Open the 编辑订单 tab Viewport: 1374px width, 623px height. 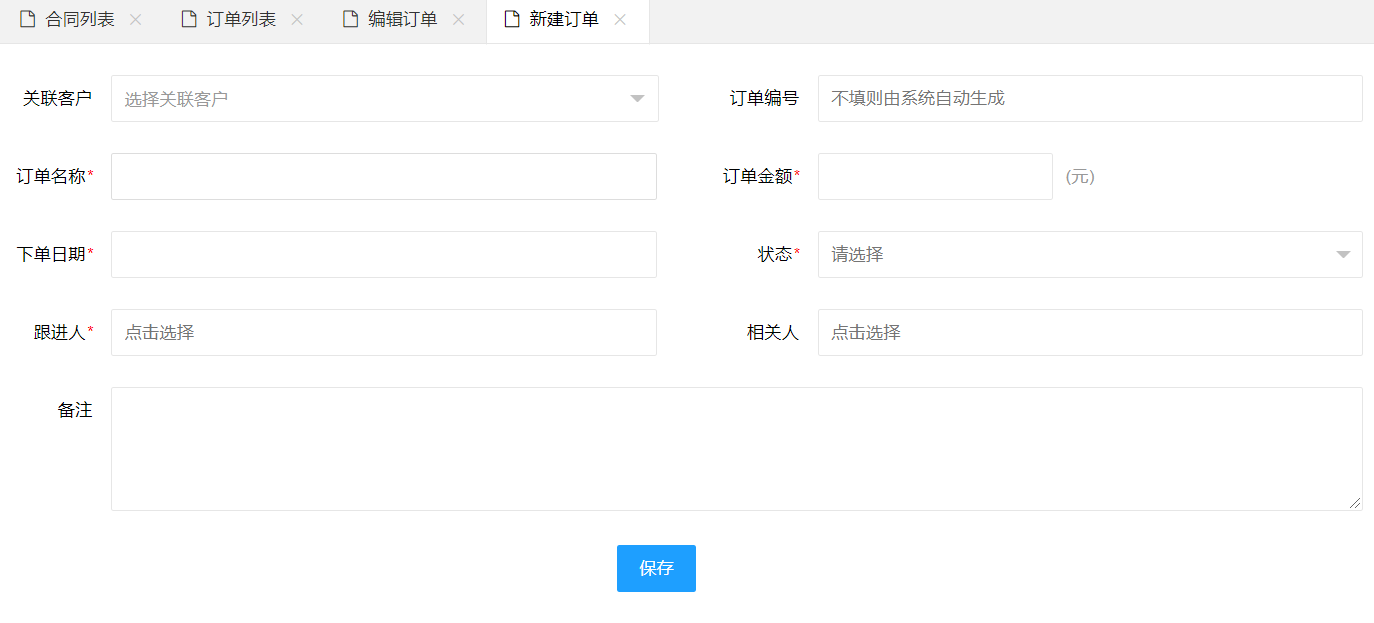pyautogui.click(x=402, y=20)
